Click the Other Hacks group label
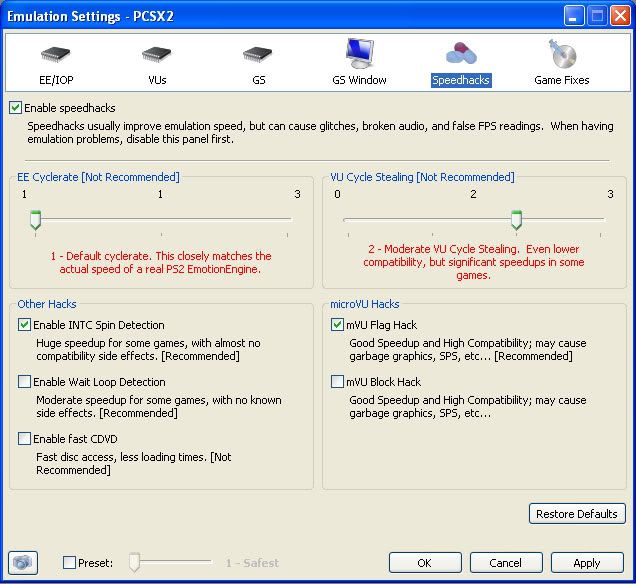Image resolution: width=636 pixels, height=584 pixels. point(47,304)
